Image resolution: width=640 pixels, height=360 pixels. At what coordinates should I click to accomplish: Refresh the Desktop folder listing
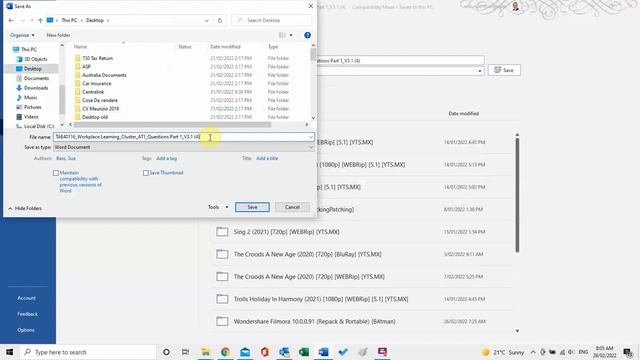(220, 20)
